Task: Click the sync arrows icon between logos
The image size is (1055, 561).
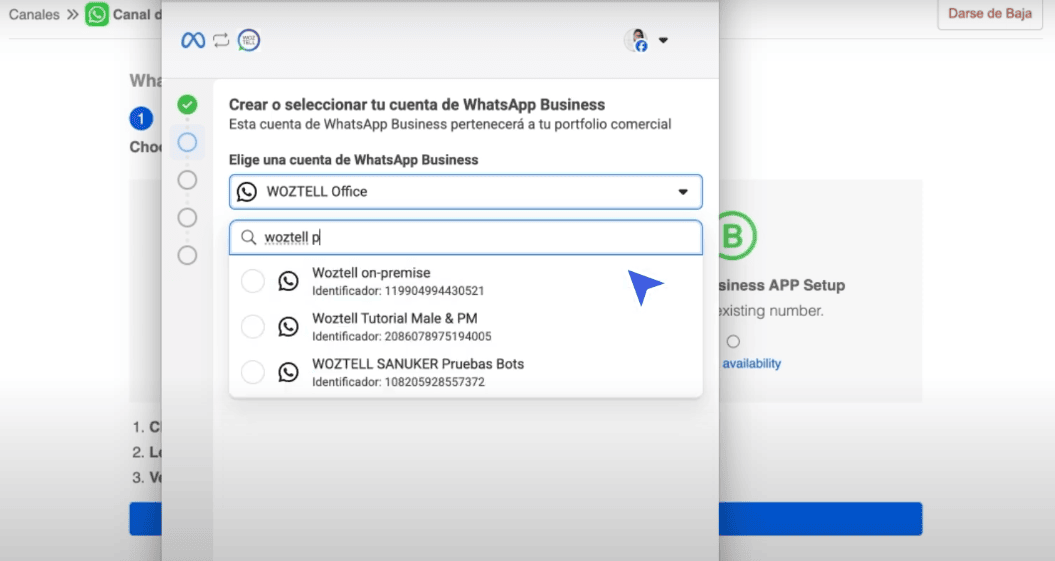Action: [x=221, y=40]
